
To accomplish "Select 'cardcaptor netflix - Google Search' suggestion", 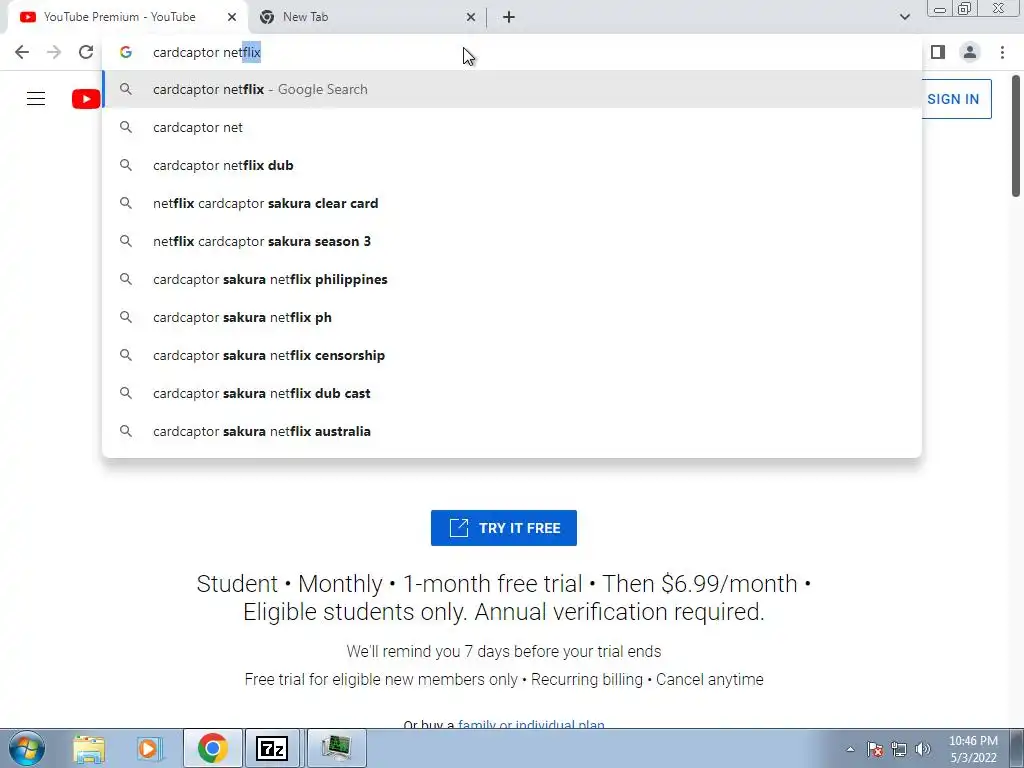I will coord(512,89).
